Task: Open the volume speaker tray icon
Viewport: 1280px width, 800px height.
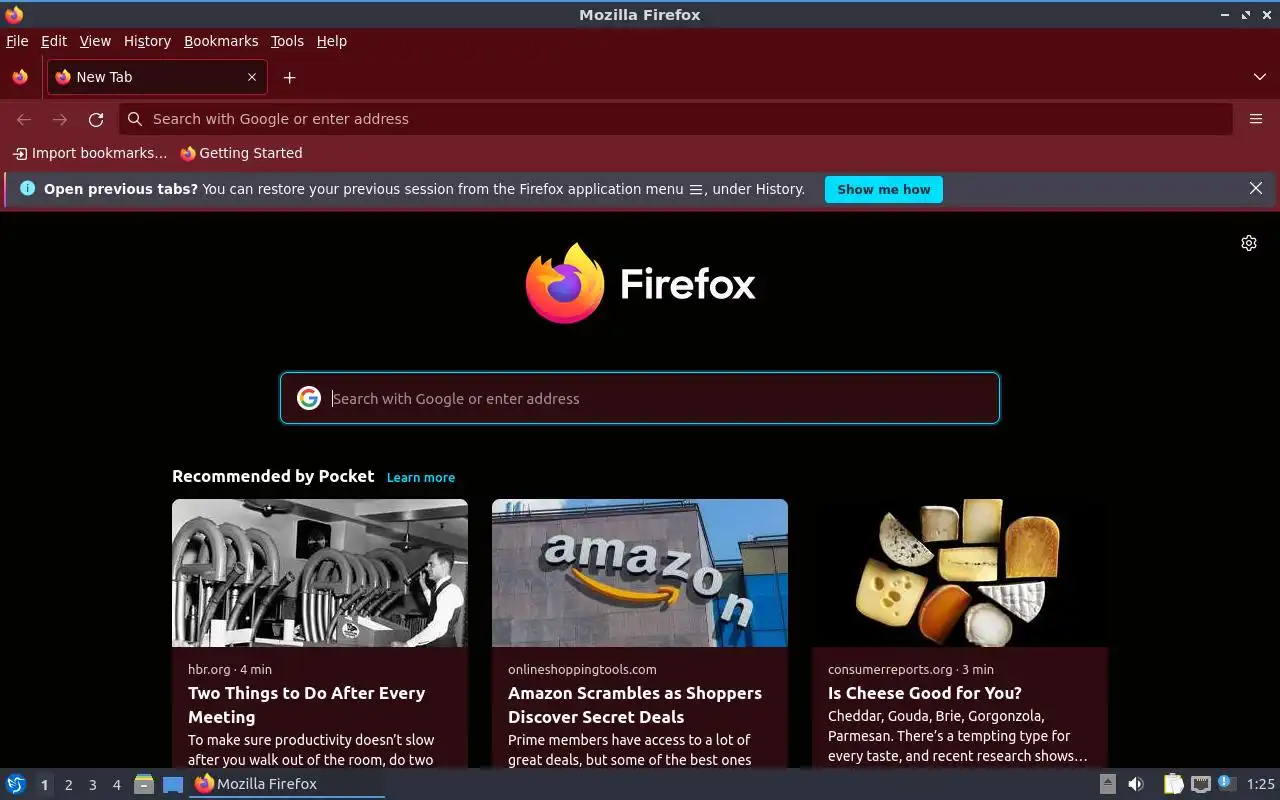Action: click(1136, 784)
